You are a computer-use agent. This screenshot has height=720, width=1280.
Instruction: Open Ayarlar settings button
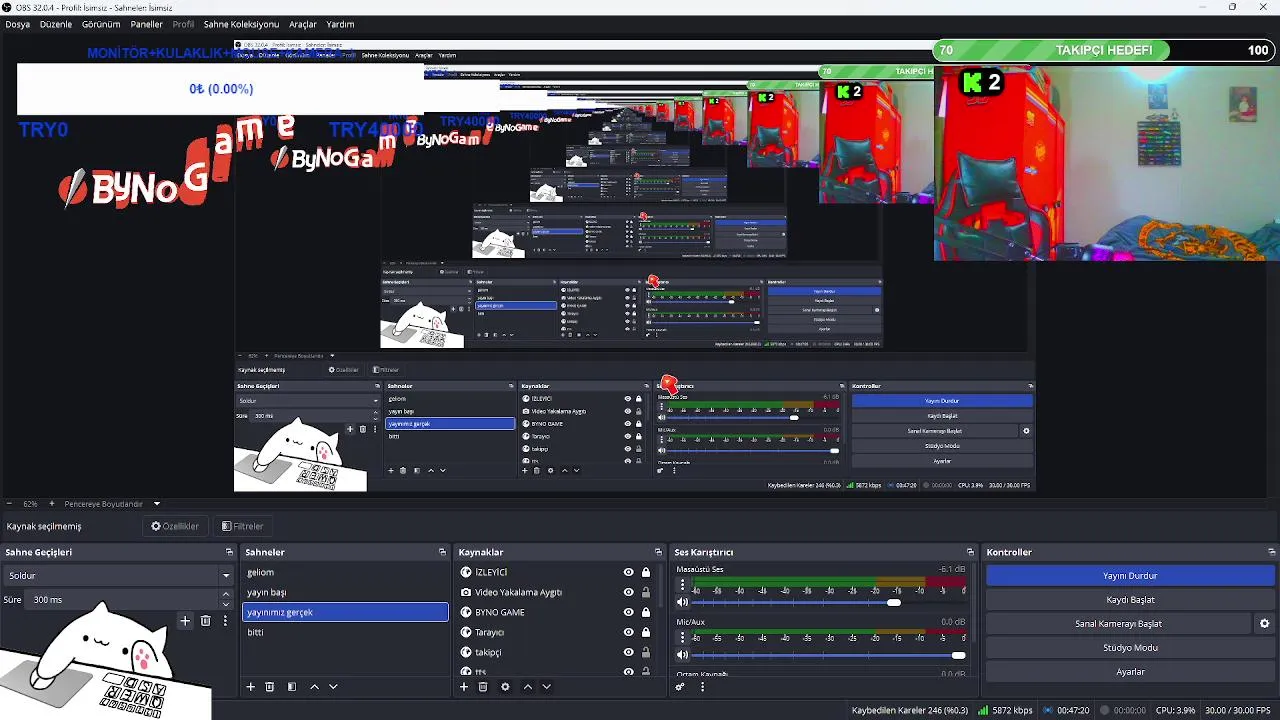pyautogui.click(x=1130, y=672)
